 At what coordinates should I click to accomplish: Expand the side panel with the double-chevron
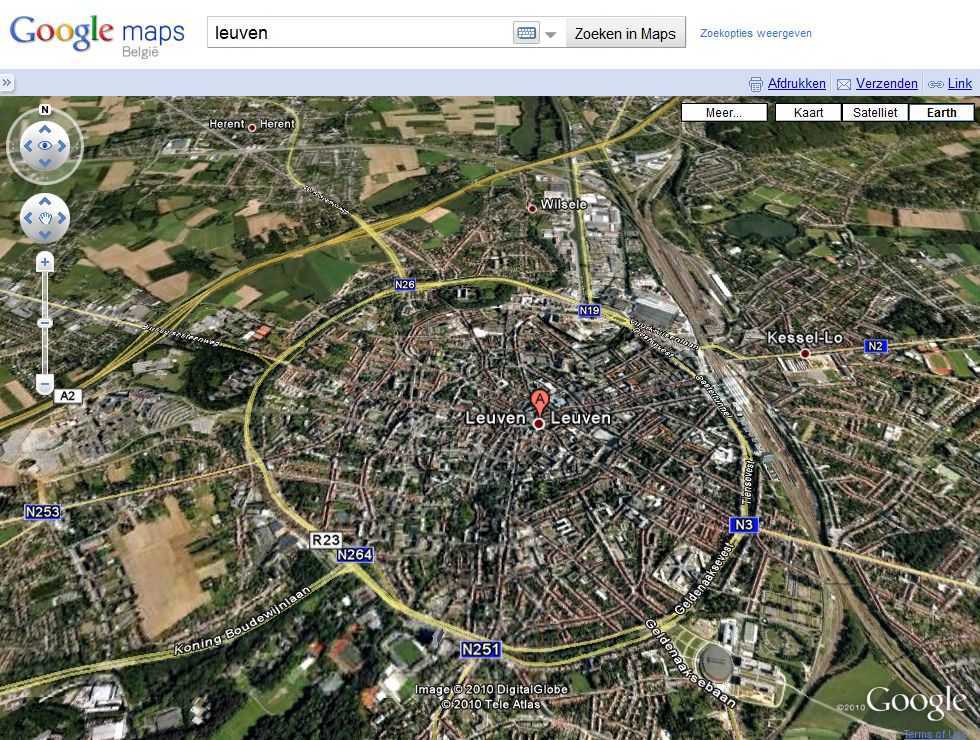(6, 82)
